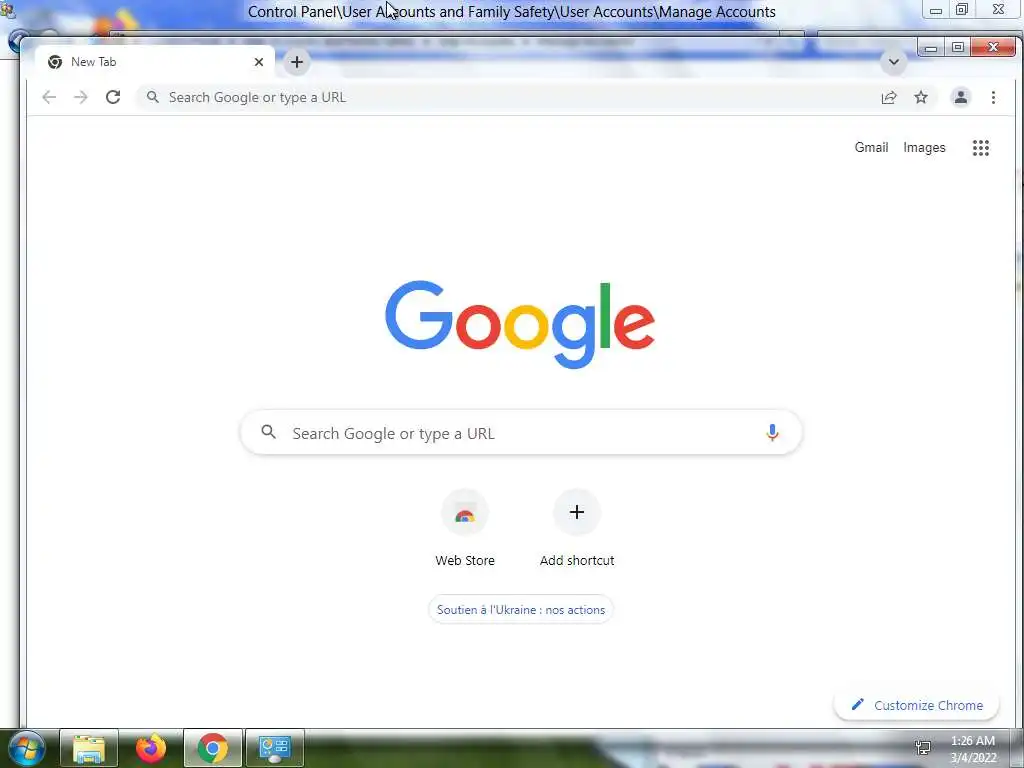Click the share this page icon

889,97
